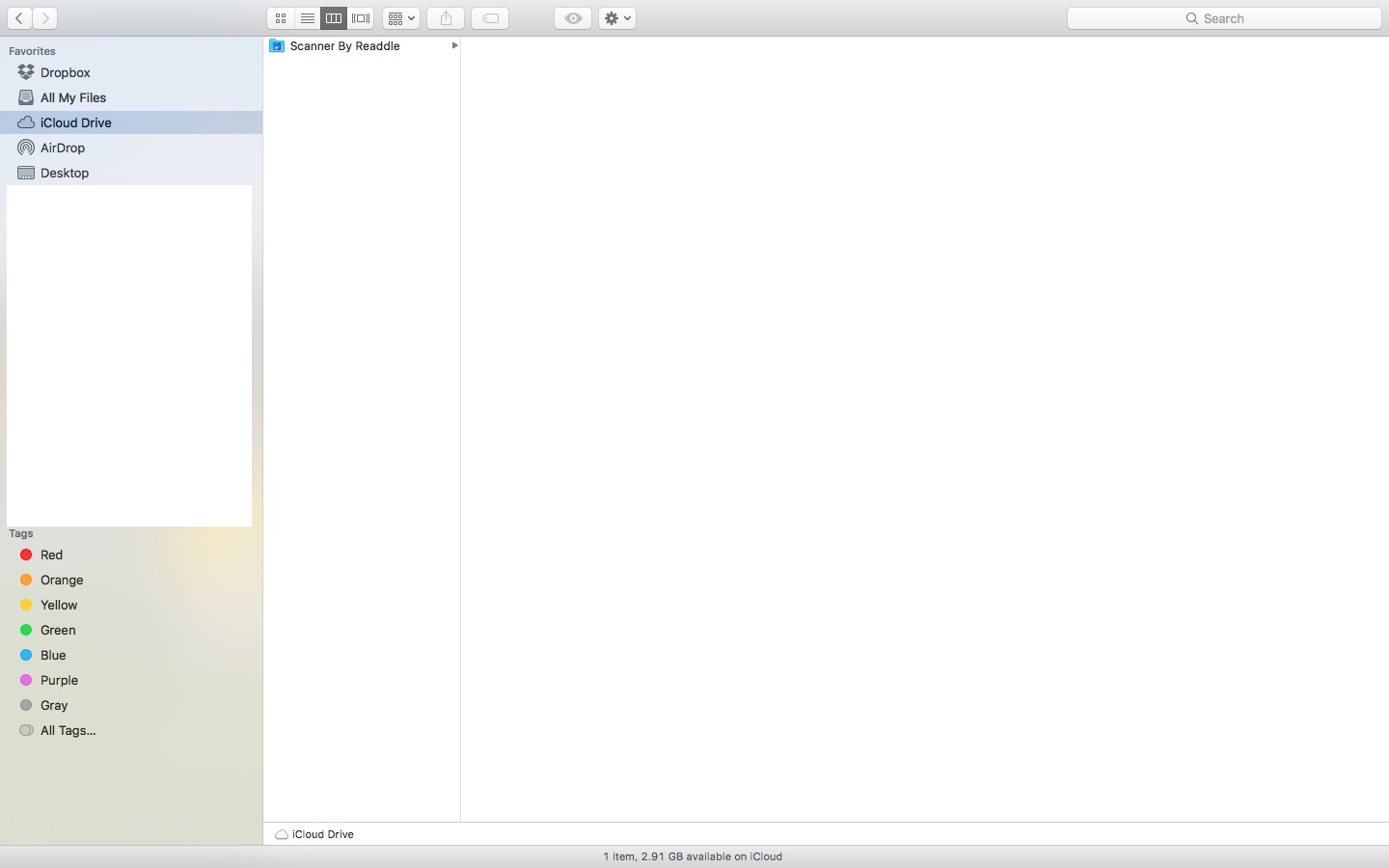Image resolution: width=1389 pixels, height=868 pixels.
Task: Click the Share toolbar button
Action: pos(446,18)
